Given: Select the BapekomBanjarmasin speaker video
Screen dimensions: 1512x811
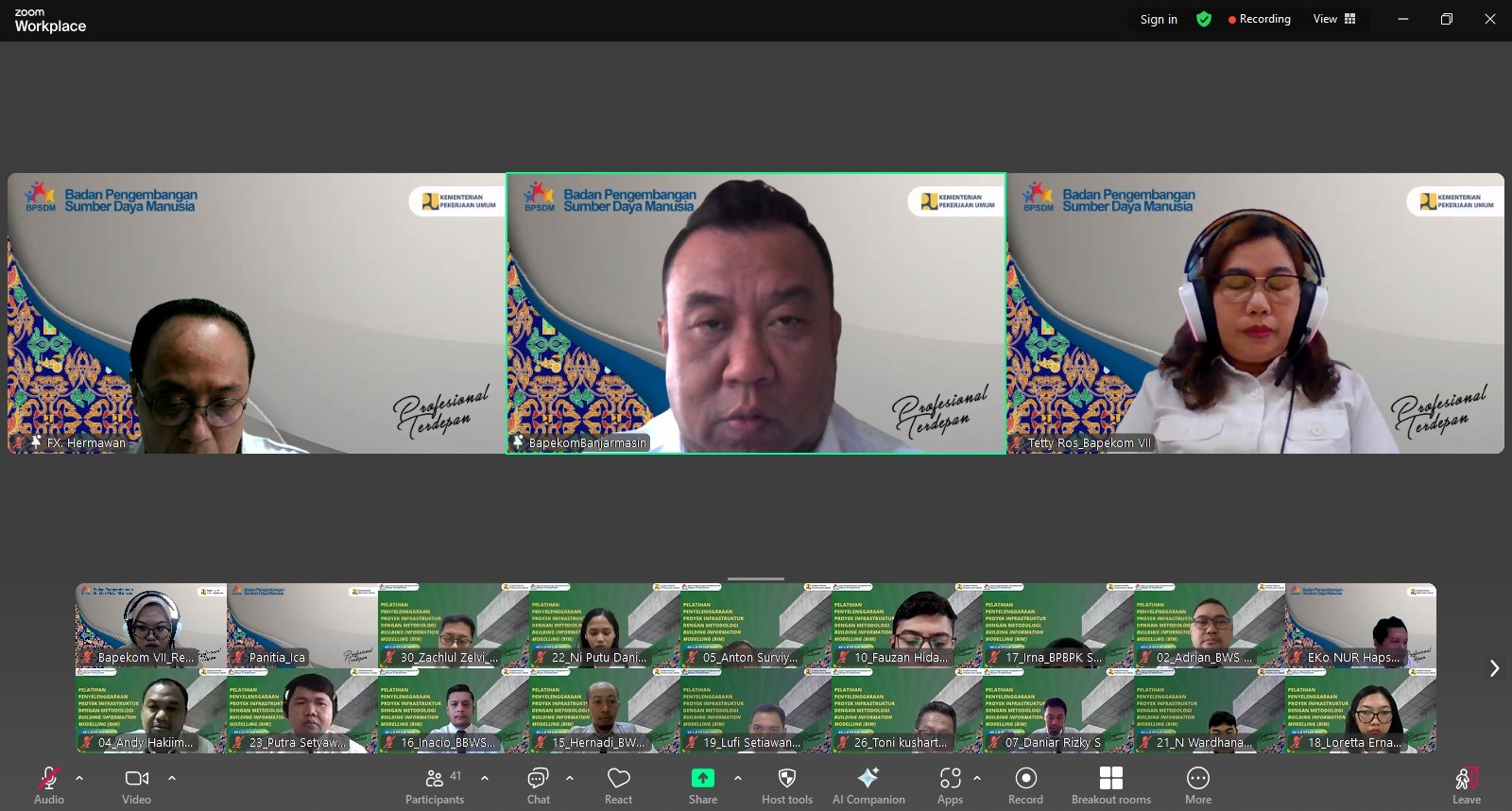Looking at the screenshot, I should pyautogui.click(x=756, y=313).
